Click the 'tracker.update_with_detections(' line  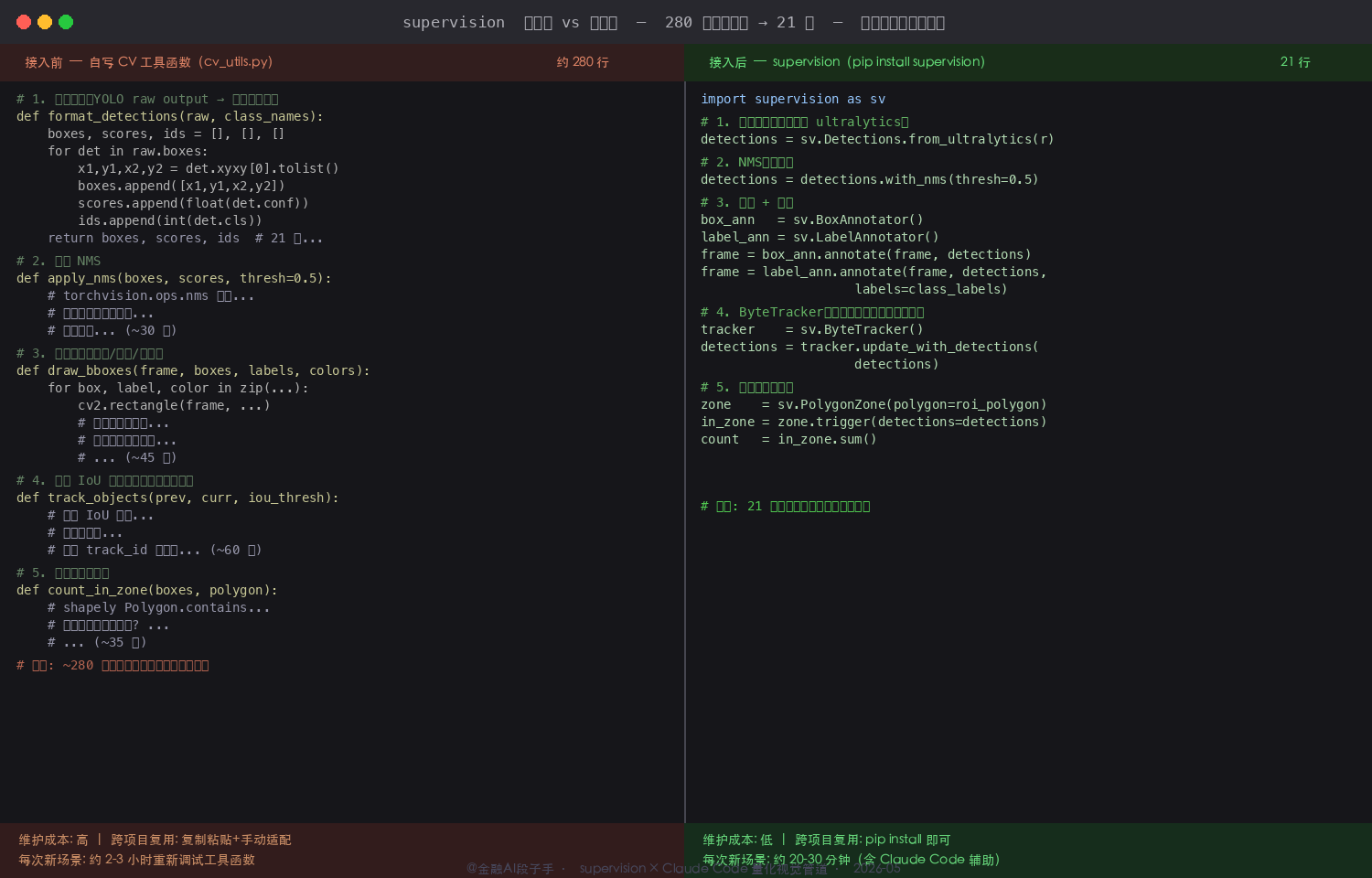point(870,347)
